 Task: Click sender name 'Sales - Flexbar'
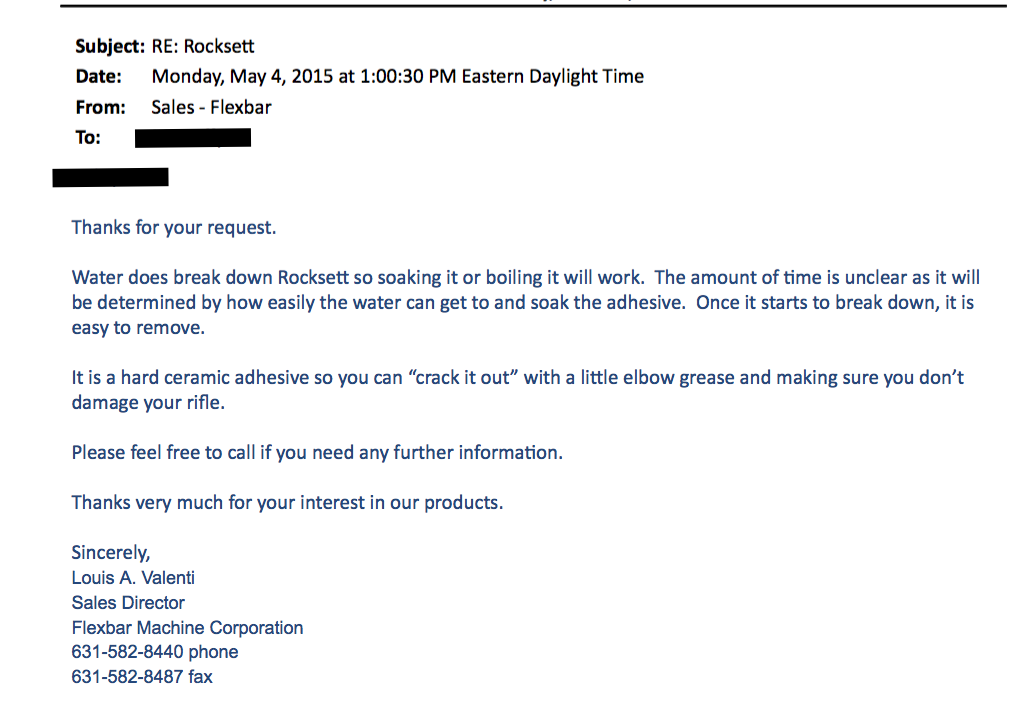[x=211, y=107]
